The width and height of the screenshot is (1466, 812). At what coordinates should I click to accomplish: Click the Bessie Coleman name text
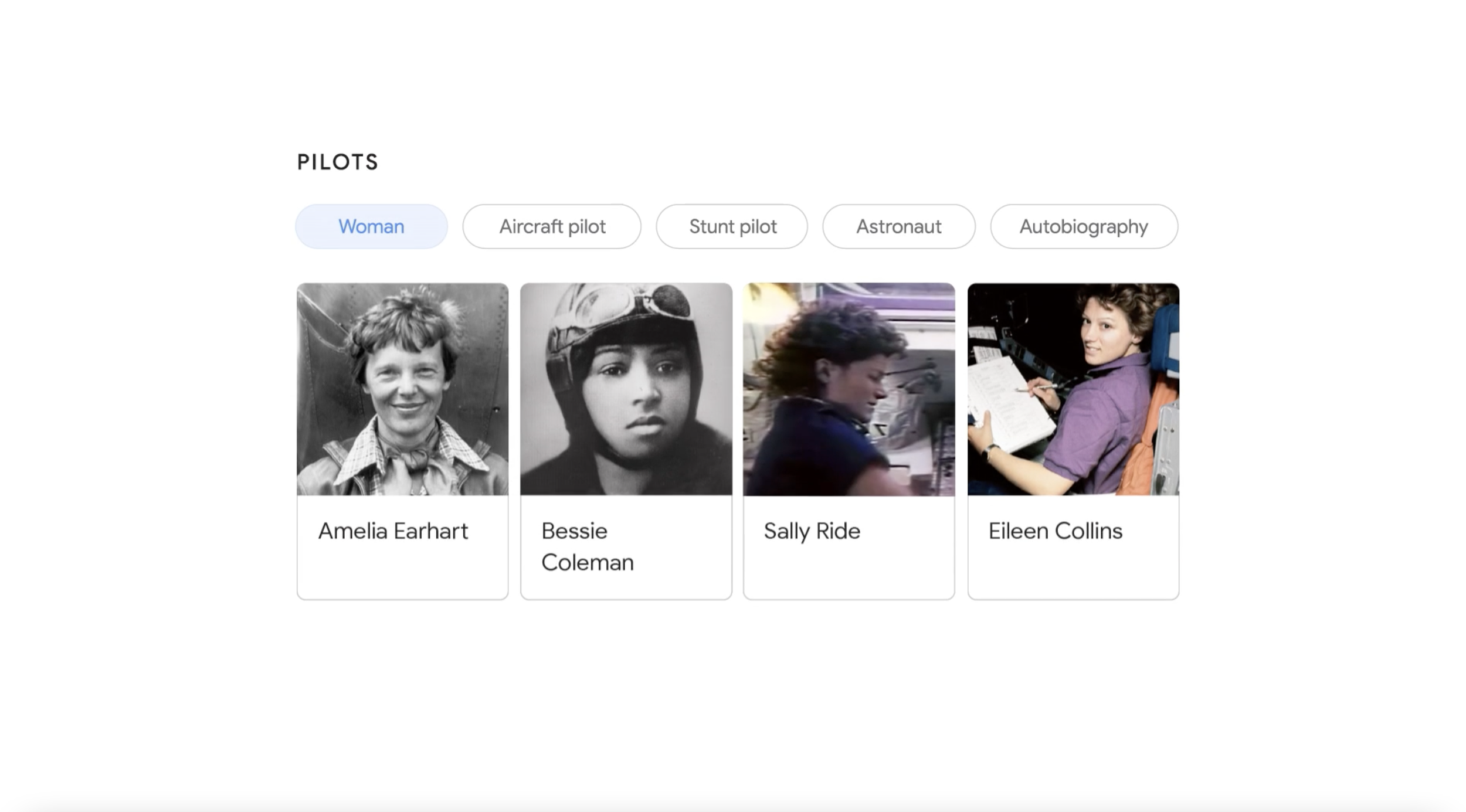(x=588, y=546)
